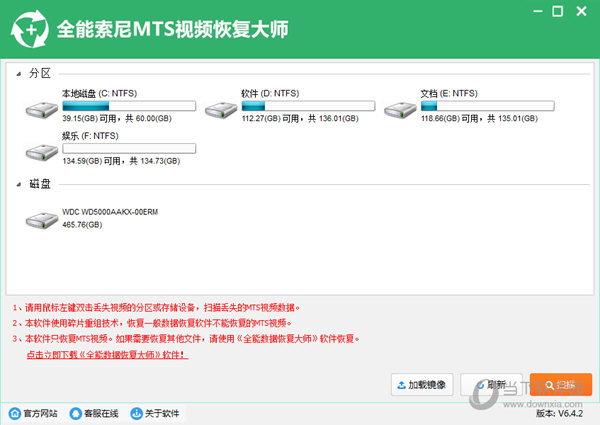
Task: Minimize the application window
Action: point(538,11)
